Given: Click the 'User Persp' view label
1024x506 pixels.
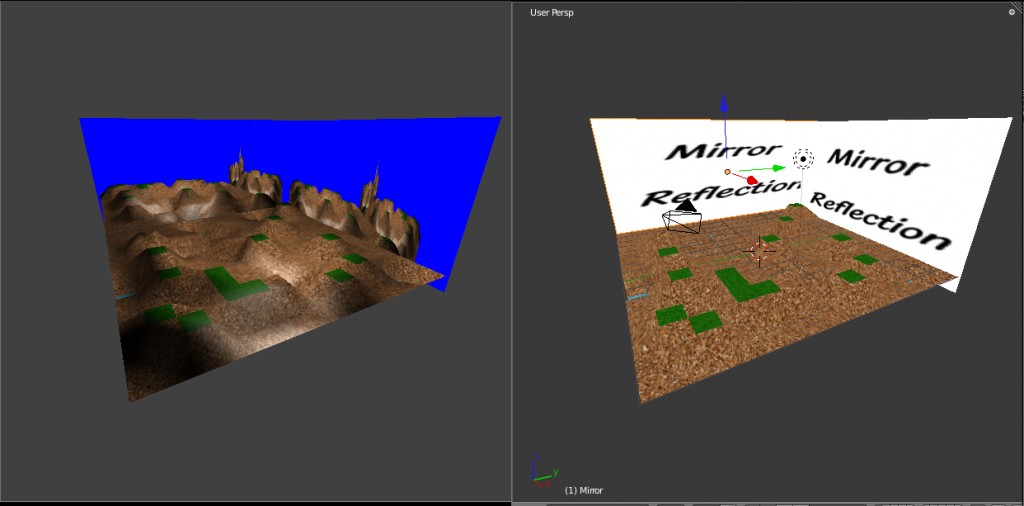Looking at the screenshot, I should (x=552, y=12).
